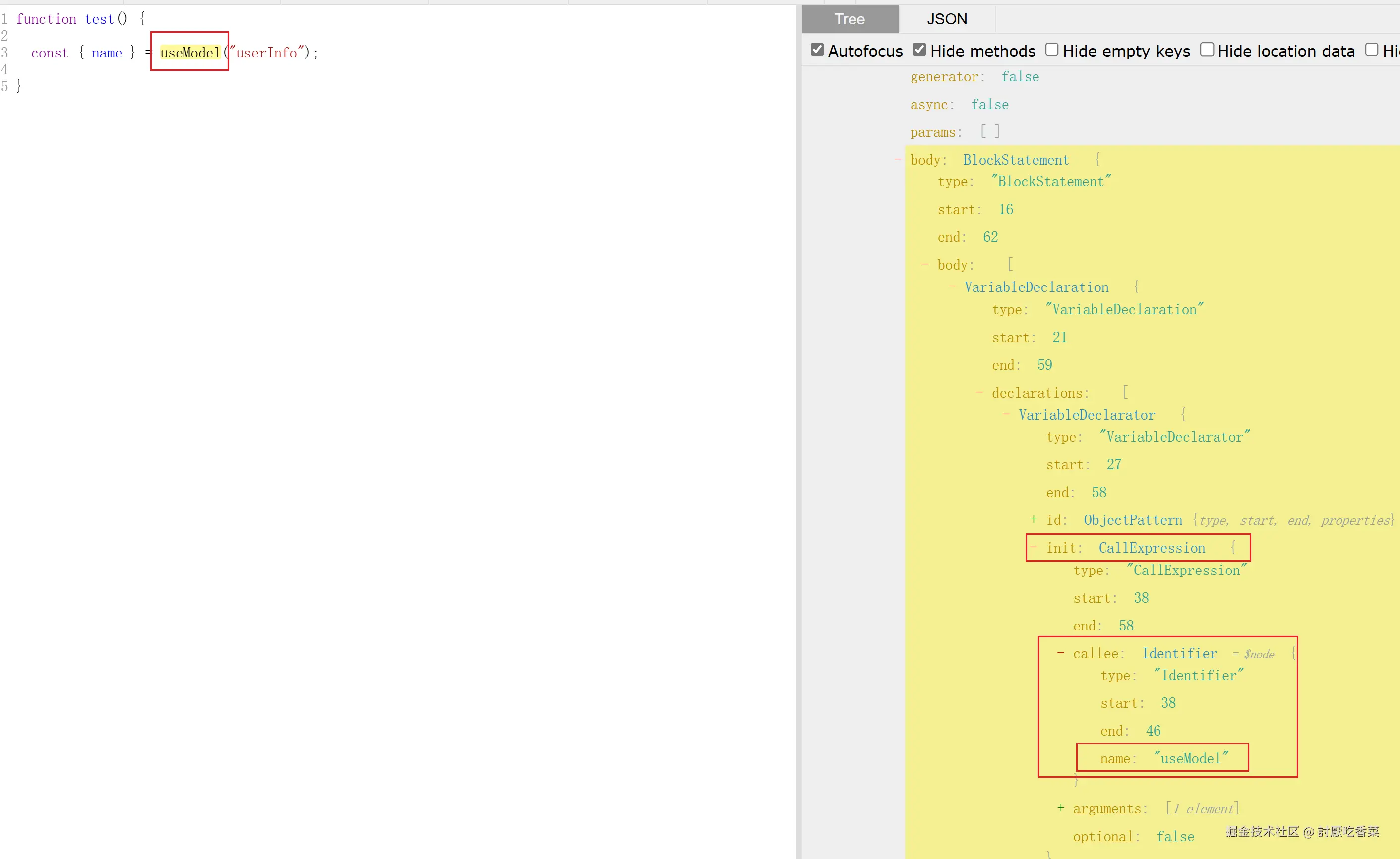The height and width of the screenshot is (859, 1400).
Task: Expand the arguments array node
Action: pyautogui.click(x=1061, y=808)
